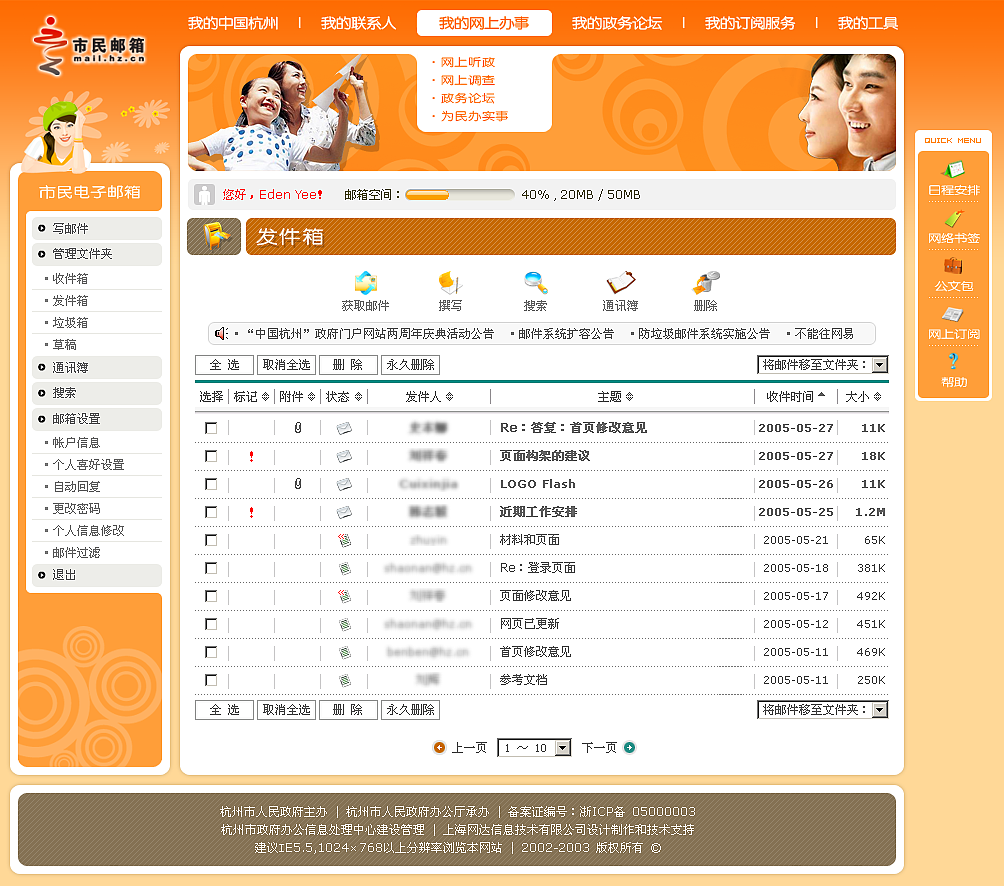Click the 取消全选 button
The height and width of the screenshot is (886, 1004).
click(x=286, y=365)
